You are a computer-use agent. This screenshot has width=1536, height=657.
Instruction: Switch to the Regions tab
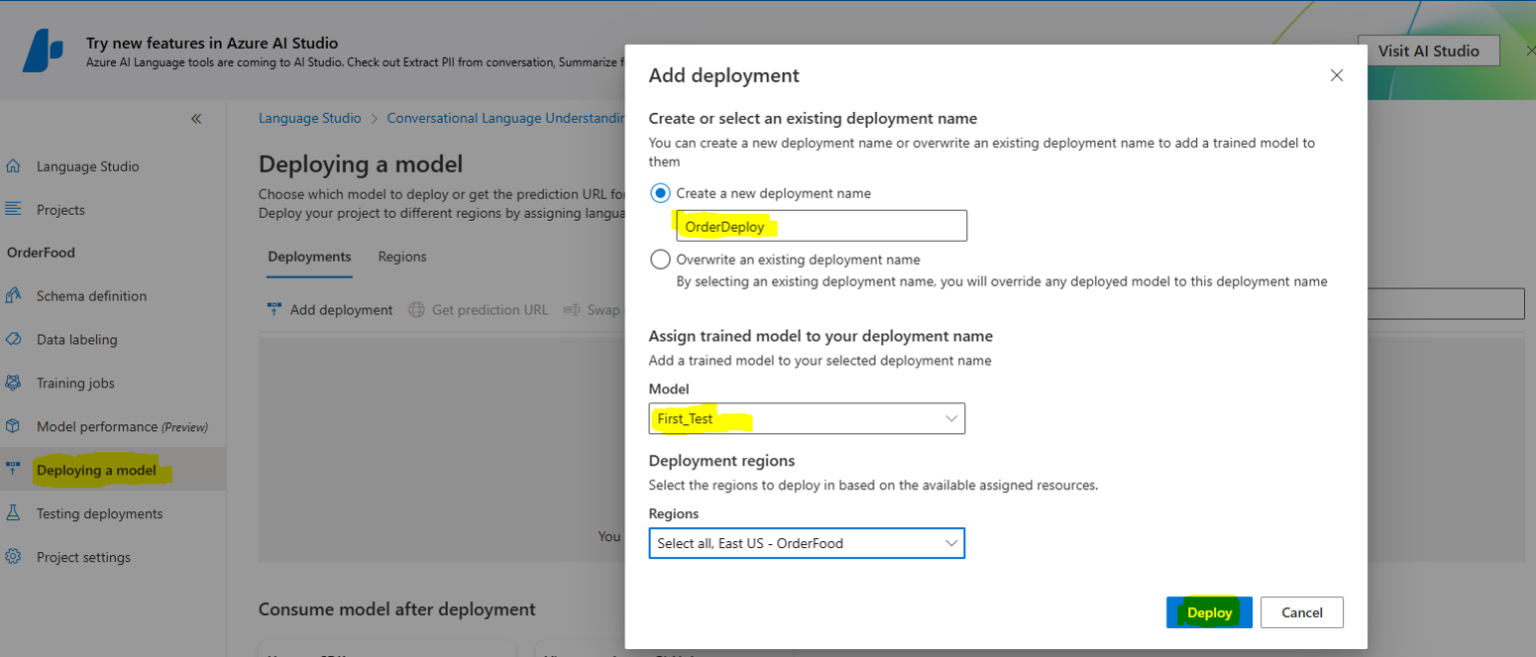click(402, 256)
